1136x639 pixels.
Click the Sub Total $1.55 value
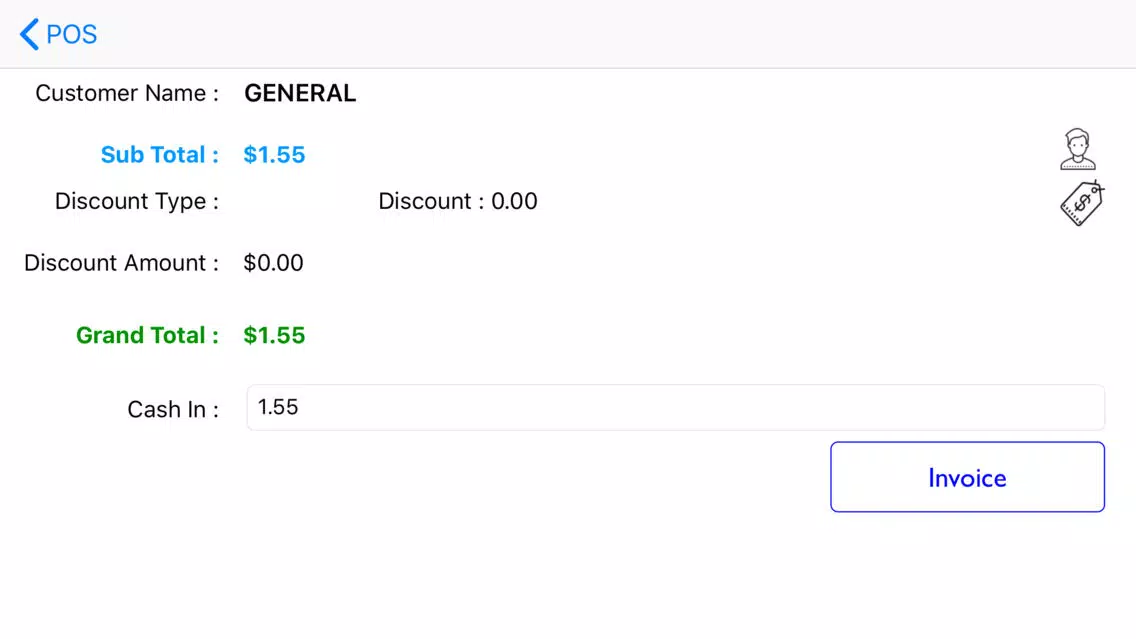(x=274, y=154)
